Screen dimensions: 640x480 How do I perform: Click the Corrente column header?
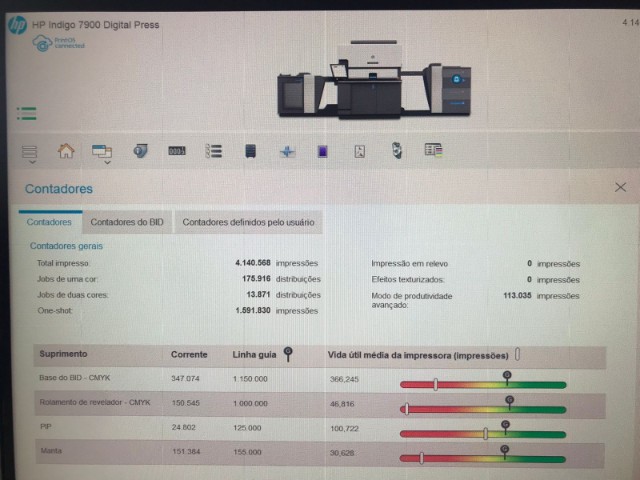189,354
